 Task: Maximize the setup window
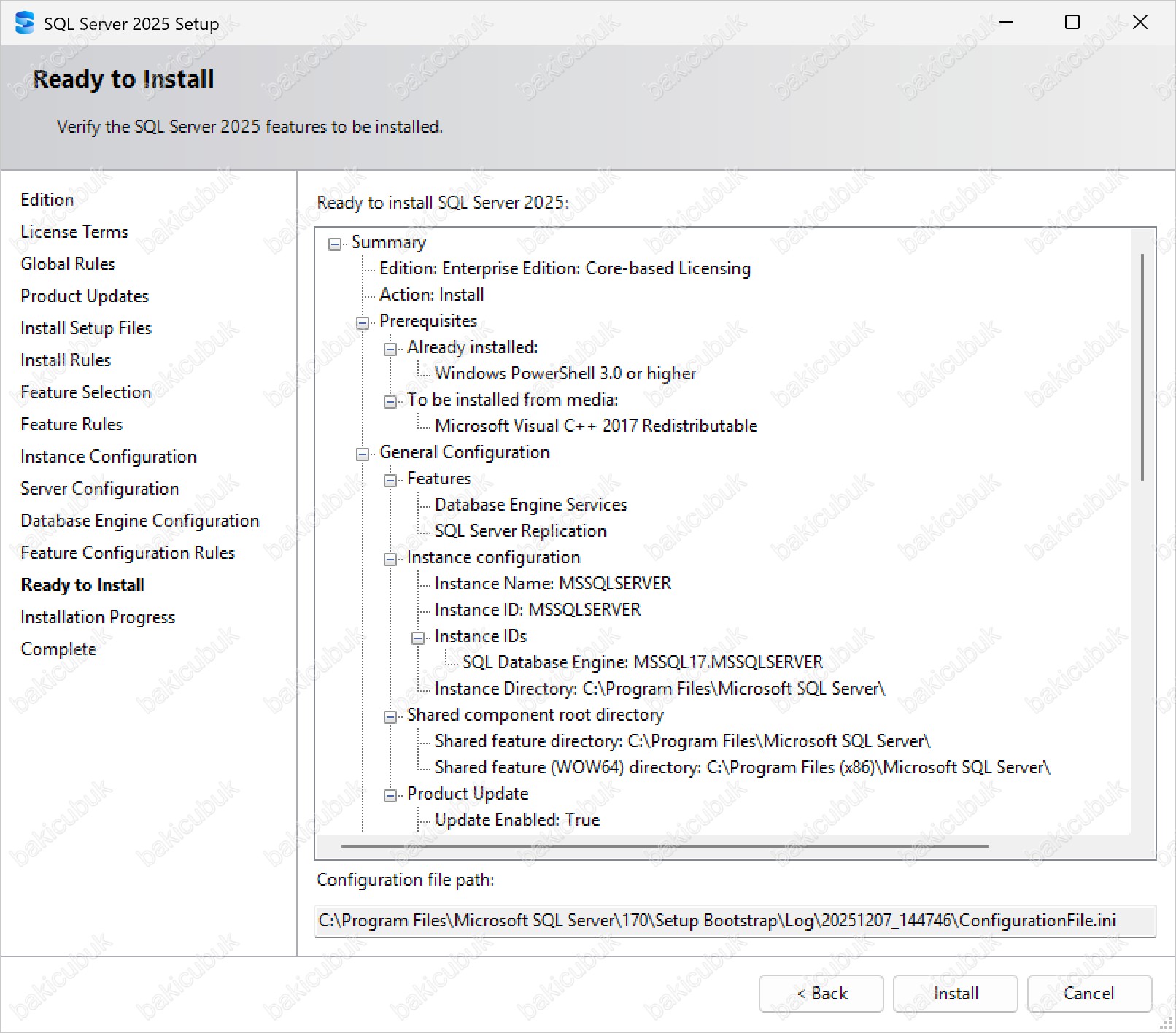pyautogui.click(x=1072, y=23)
